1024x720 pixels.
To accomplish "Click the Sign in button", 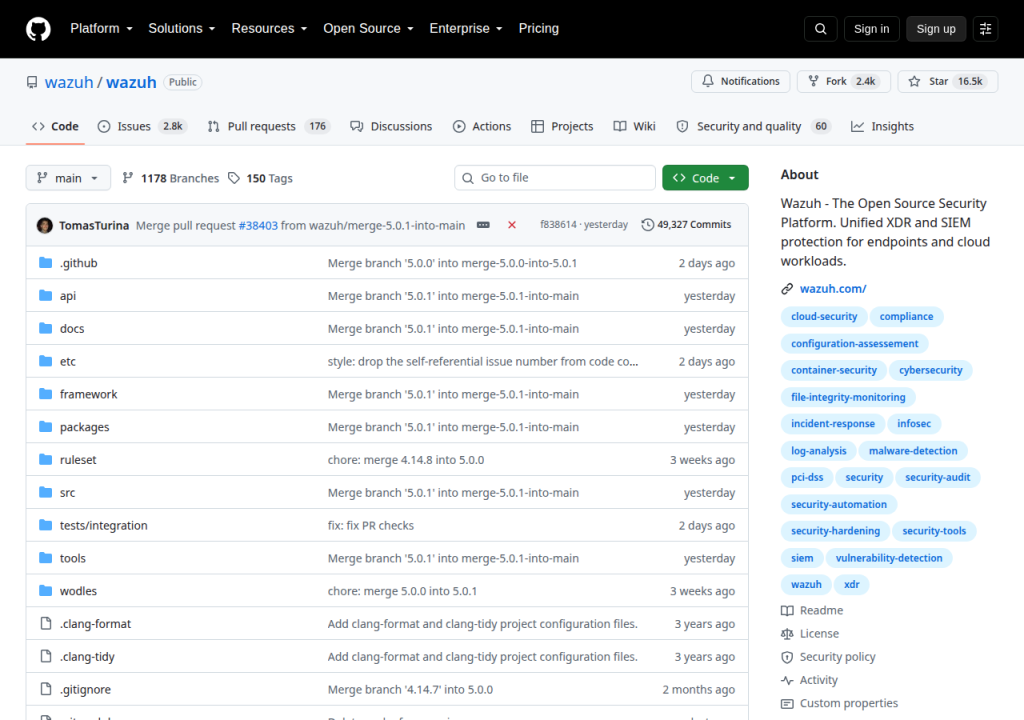I will 871,29.
